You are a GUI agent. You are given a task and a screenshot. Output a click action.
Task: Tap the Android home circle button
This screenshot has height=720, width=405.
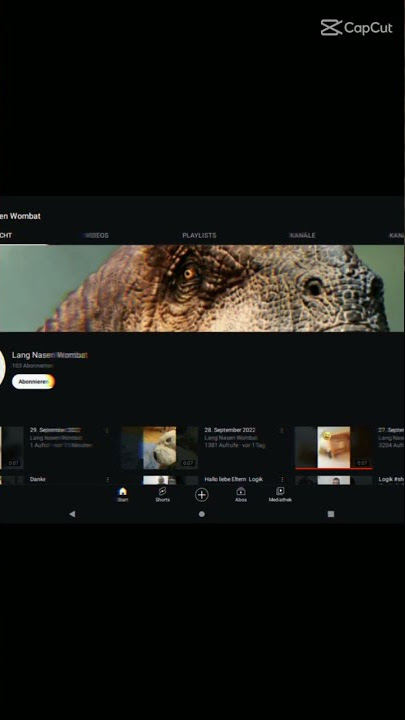click(x=202, y=514)
